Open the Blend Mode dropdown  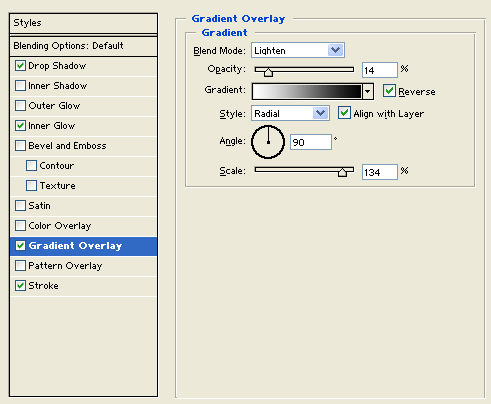click(298, 50)
